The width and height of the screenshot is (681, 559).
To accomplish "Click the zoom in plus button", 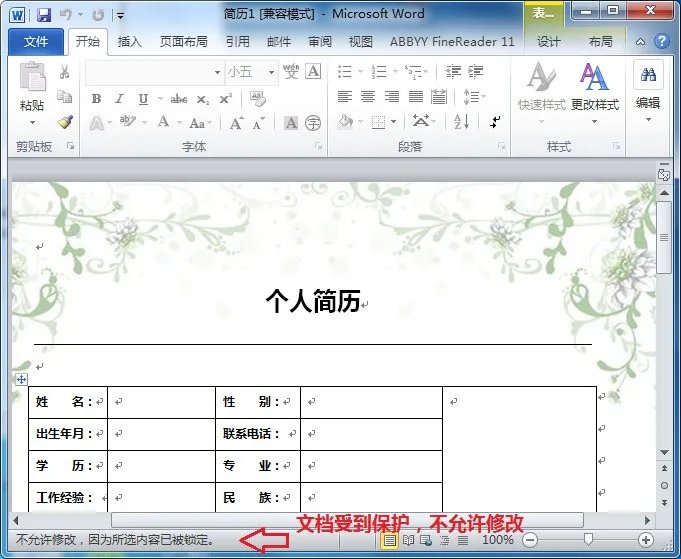I will 646,540.
